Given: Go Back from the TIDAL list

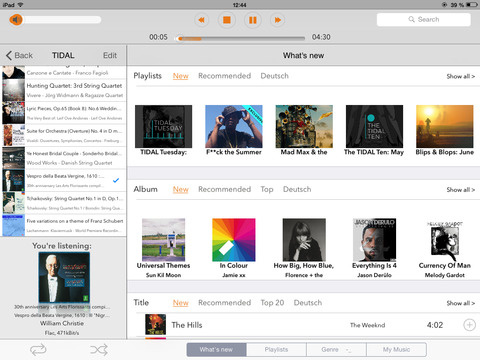Looking at the screenshot, I should point(19,55).
